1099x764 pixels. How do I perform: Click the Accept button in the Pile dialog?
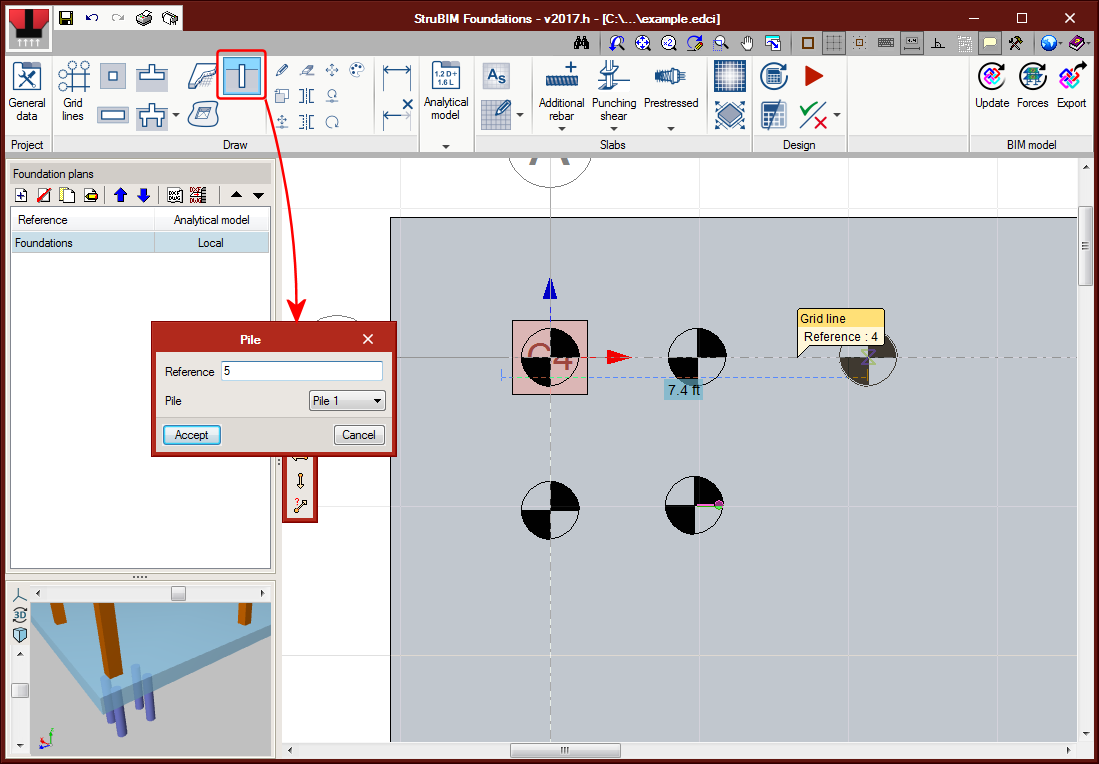coord(191,435)
